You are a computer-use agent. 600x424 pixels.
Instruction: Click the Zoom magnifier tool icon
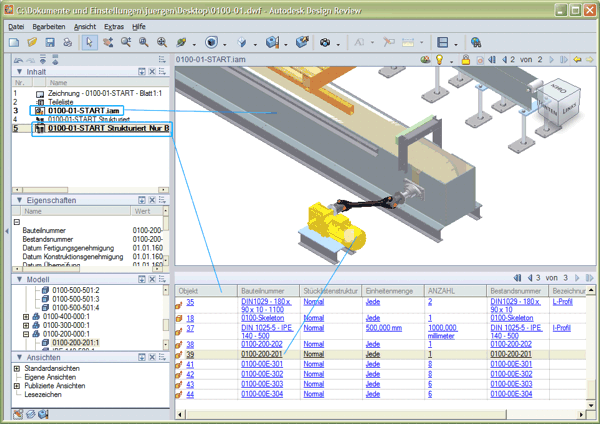(126, 42)
